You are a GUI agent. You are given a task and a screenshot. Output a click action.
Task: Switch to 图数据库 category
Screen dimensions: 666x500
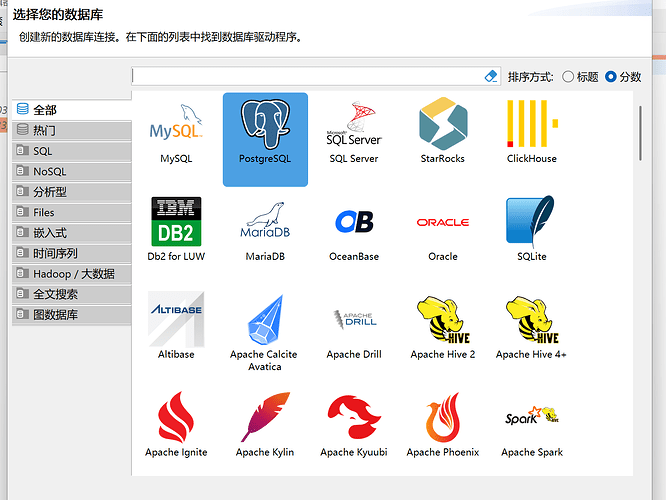[x=72, y=314]
